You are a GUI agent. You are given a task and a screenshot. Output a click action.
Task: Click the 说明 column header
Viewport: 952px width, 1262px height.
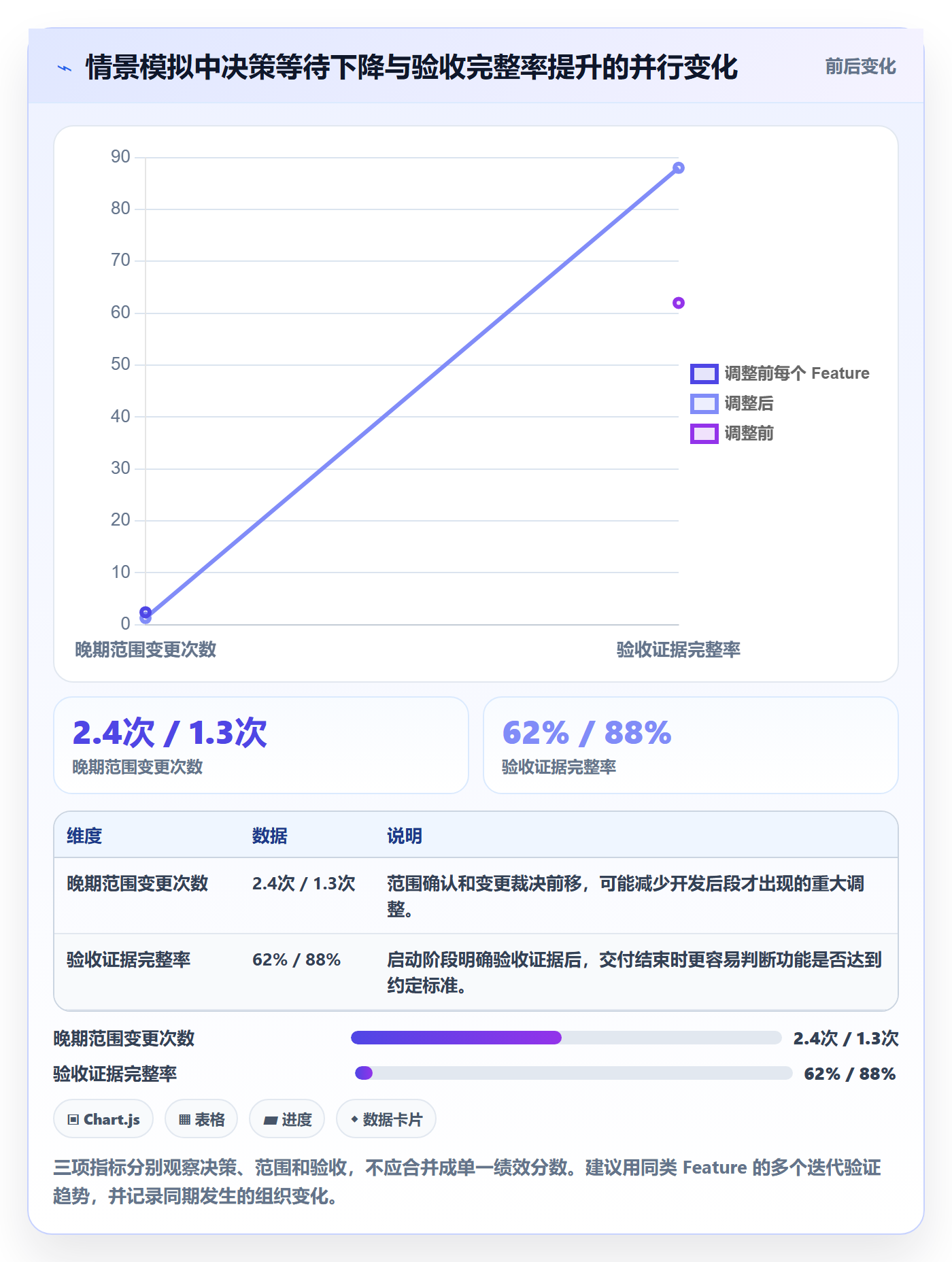coord(405,836)
